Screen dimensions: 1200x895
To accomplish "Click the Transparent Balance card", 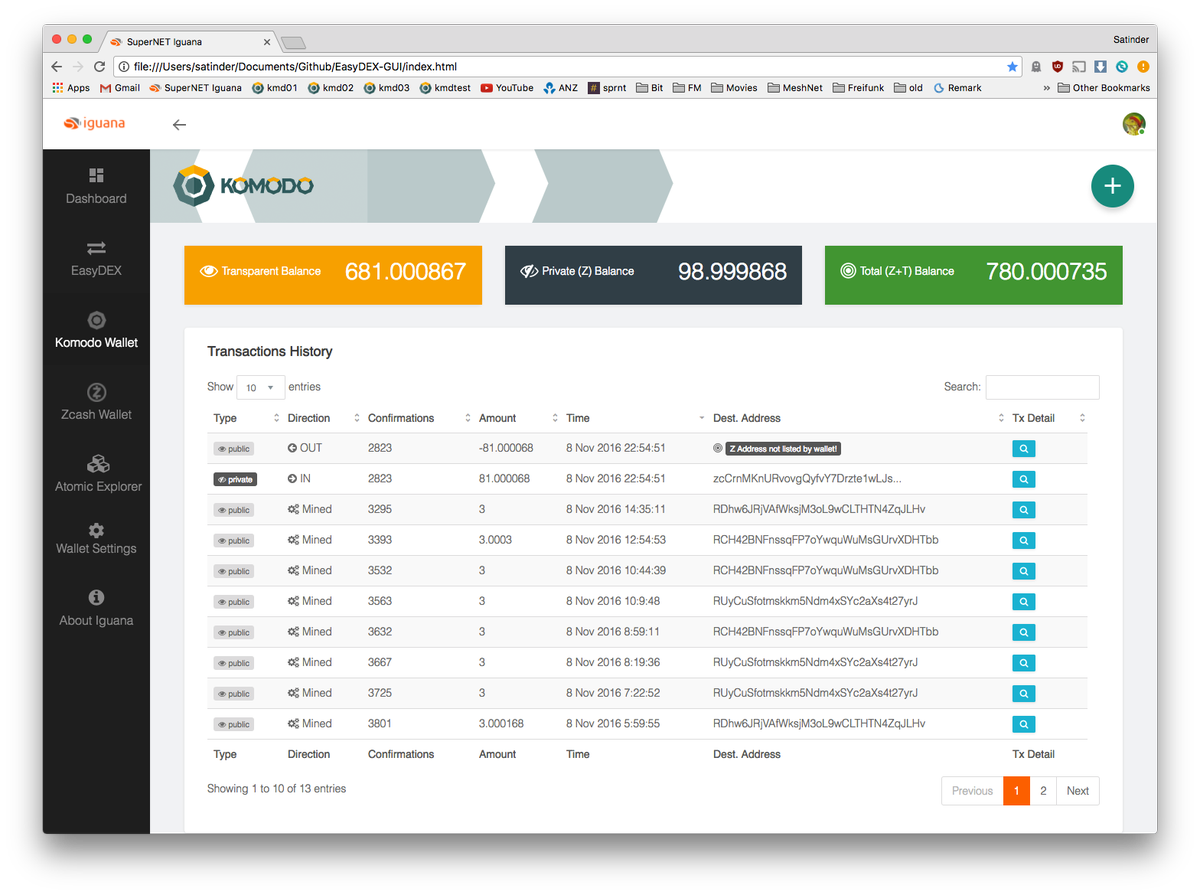I will 333,275.
